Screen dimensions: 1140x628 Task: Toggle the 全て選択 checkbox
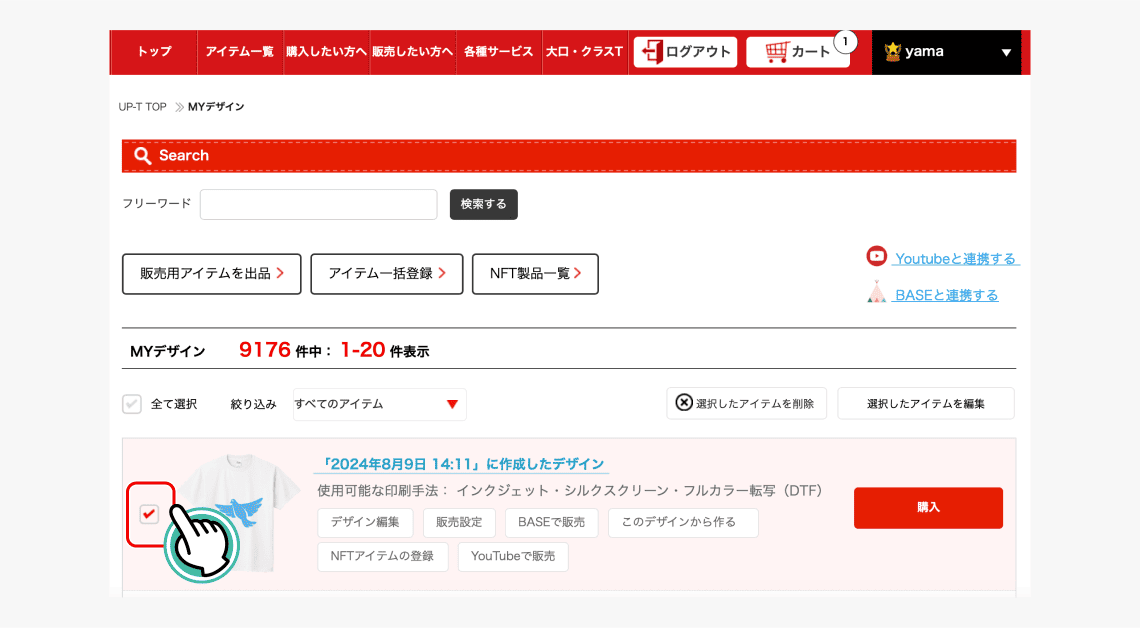pyautogui.click(x=132, y=404)
